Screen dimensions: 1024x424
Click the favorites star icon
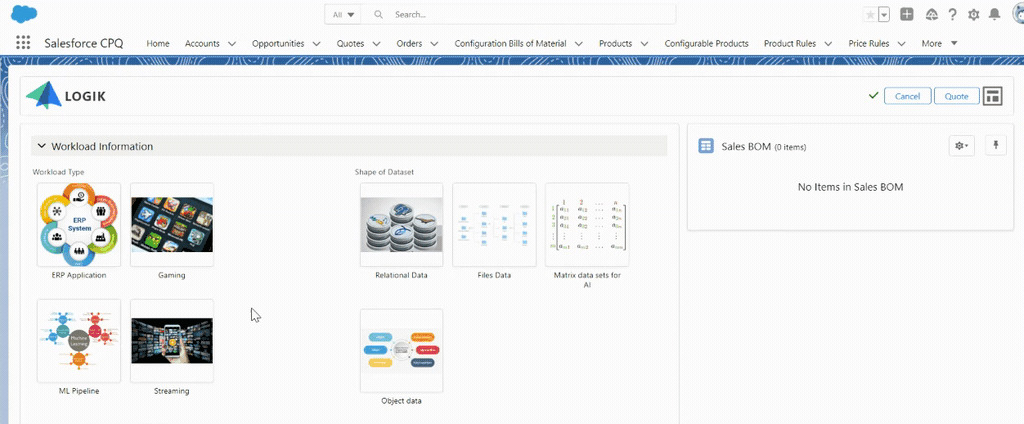[x=870, y=14]
